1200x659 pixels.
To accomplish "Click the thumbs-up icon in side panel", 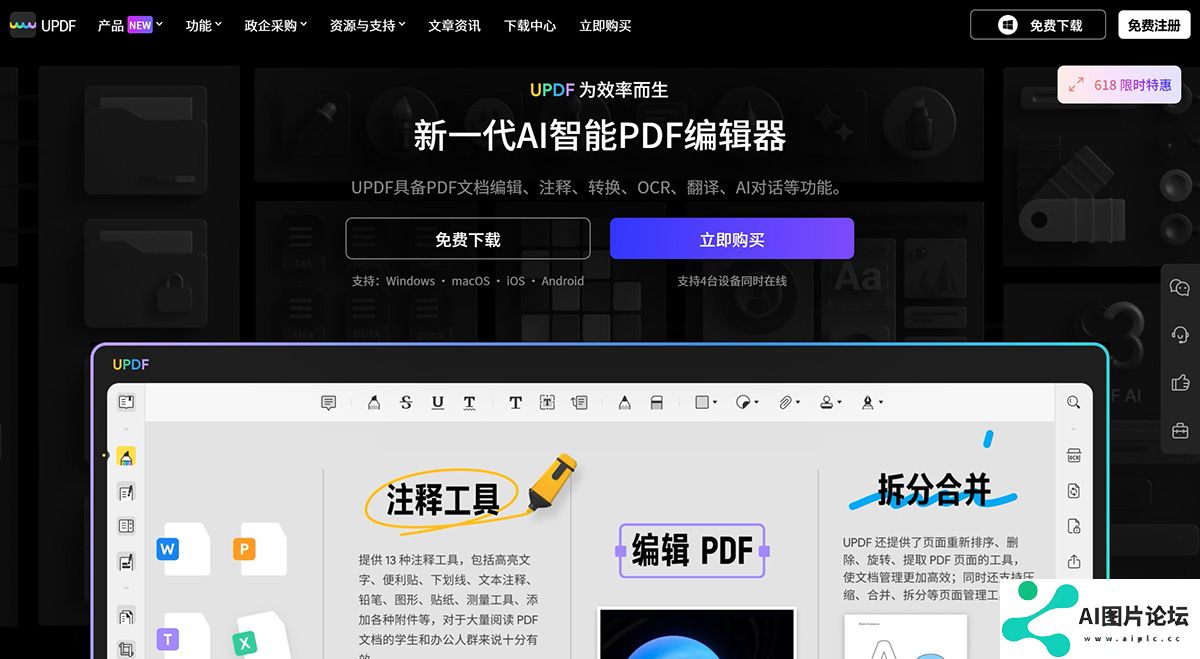I will (1180, 382).
